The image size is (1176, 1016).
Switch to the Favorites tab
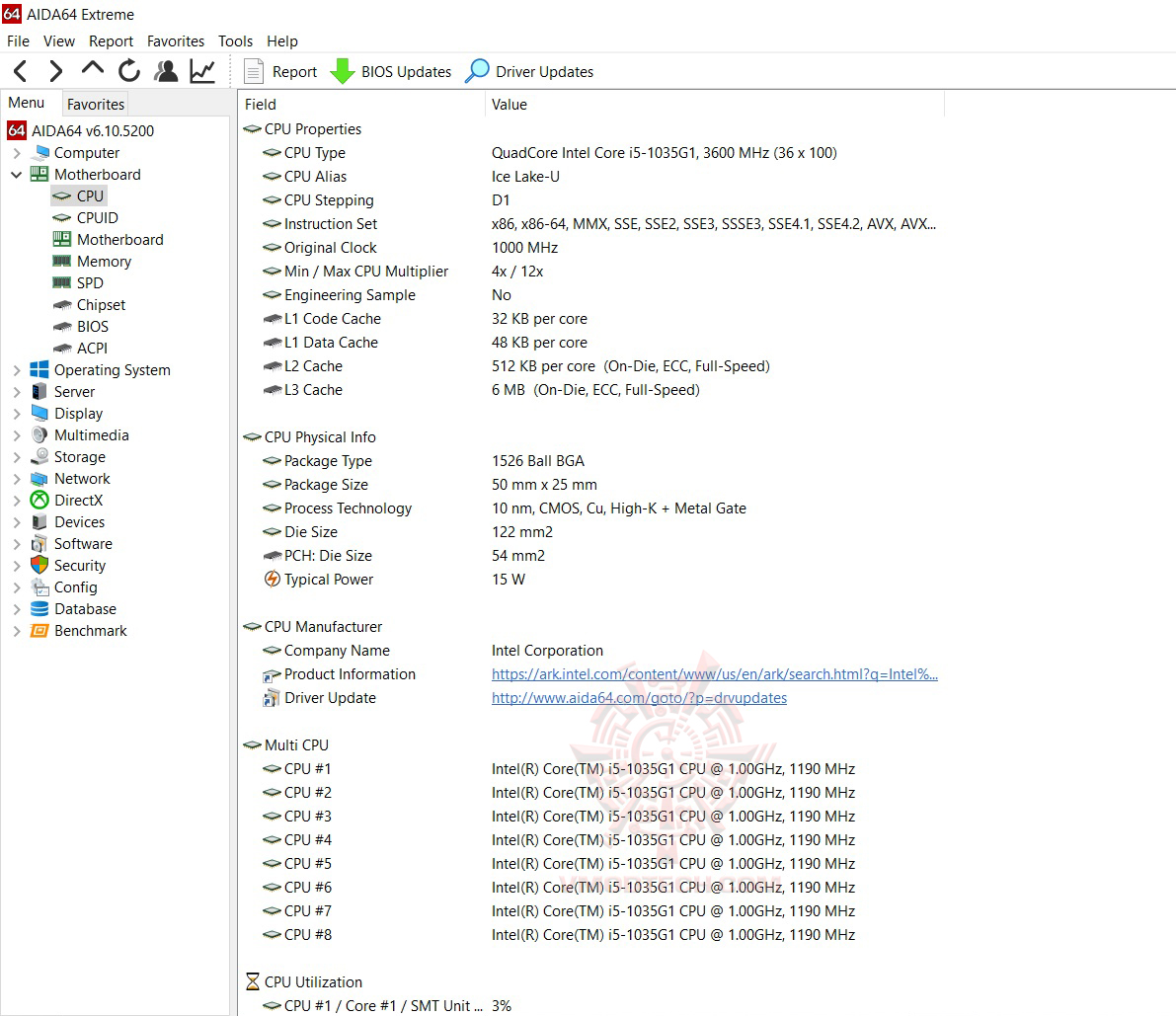pos(95,105)
